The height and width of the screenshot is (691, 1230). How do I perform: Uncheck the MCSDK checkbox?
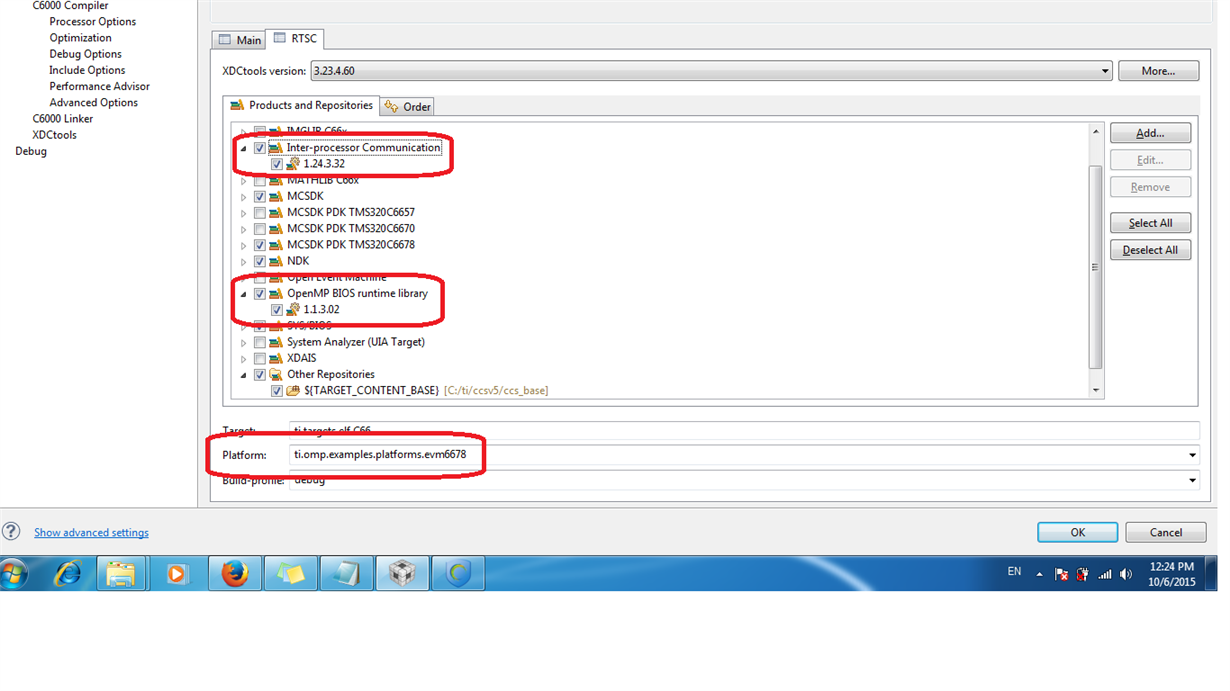pyautogui.click(x=260, y=197)
